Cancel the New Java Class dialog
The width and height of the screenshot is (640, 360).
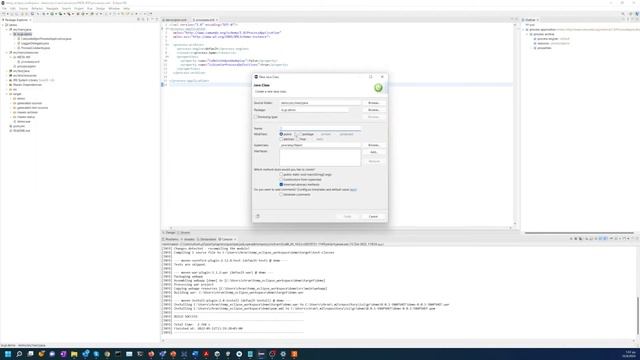[373, 216]
